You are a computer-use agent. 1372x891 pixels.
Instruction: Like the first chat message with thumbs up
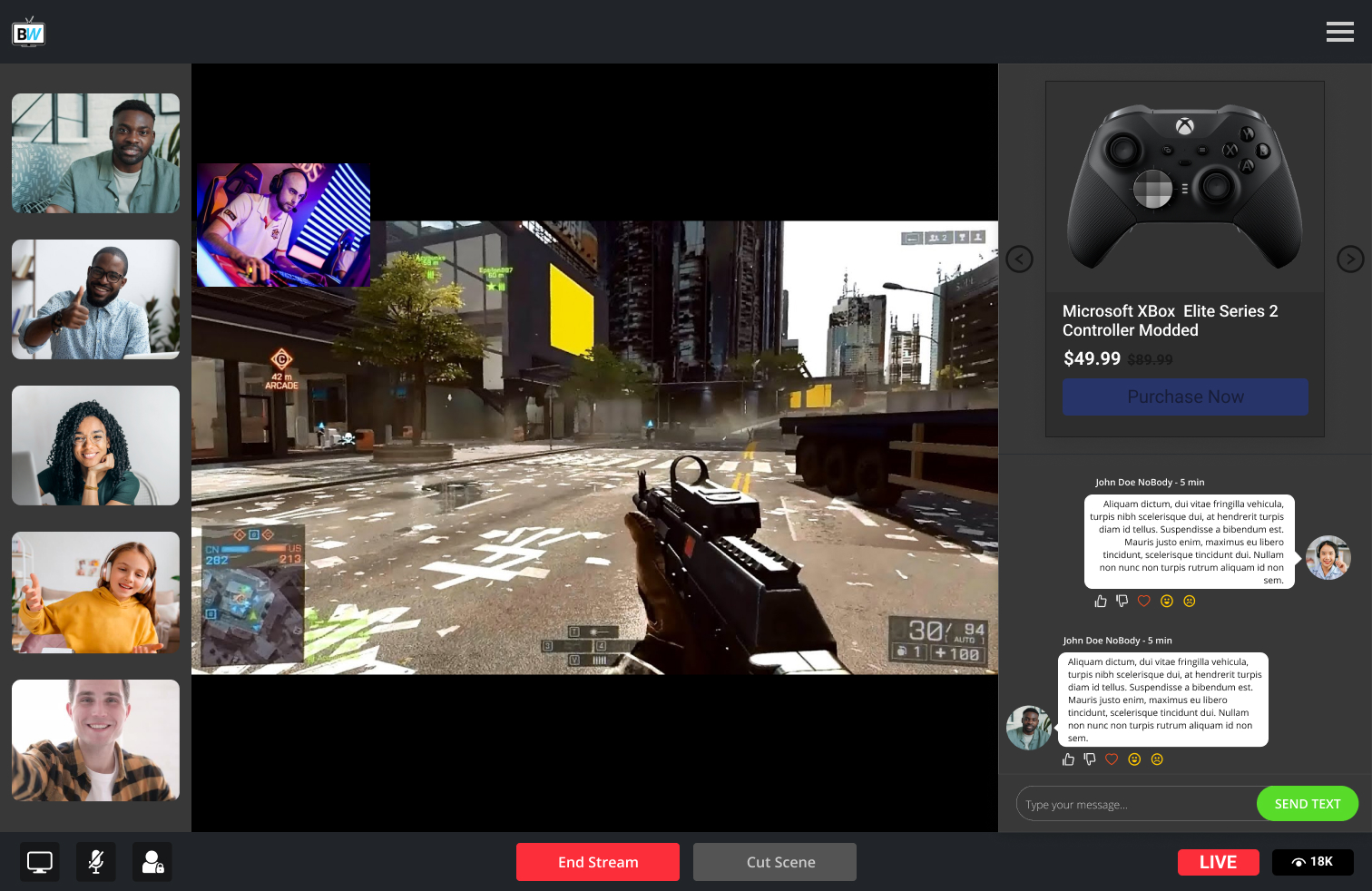tap(1101, 601)
